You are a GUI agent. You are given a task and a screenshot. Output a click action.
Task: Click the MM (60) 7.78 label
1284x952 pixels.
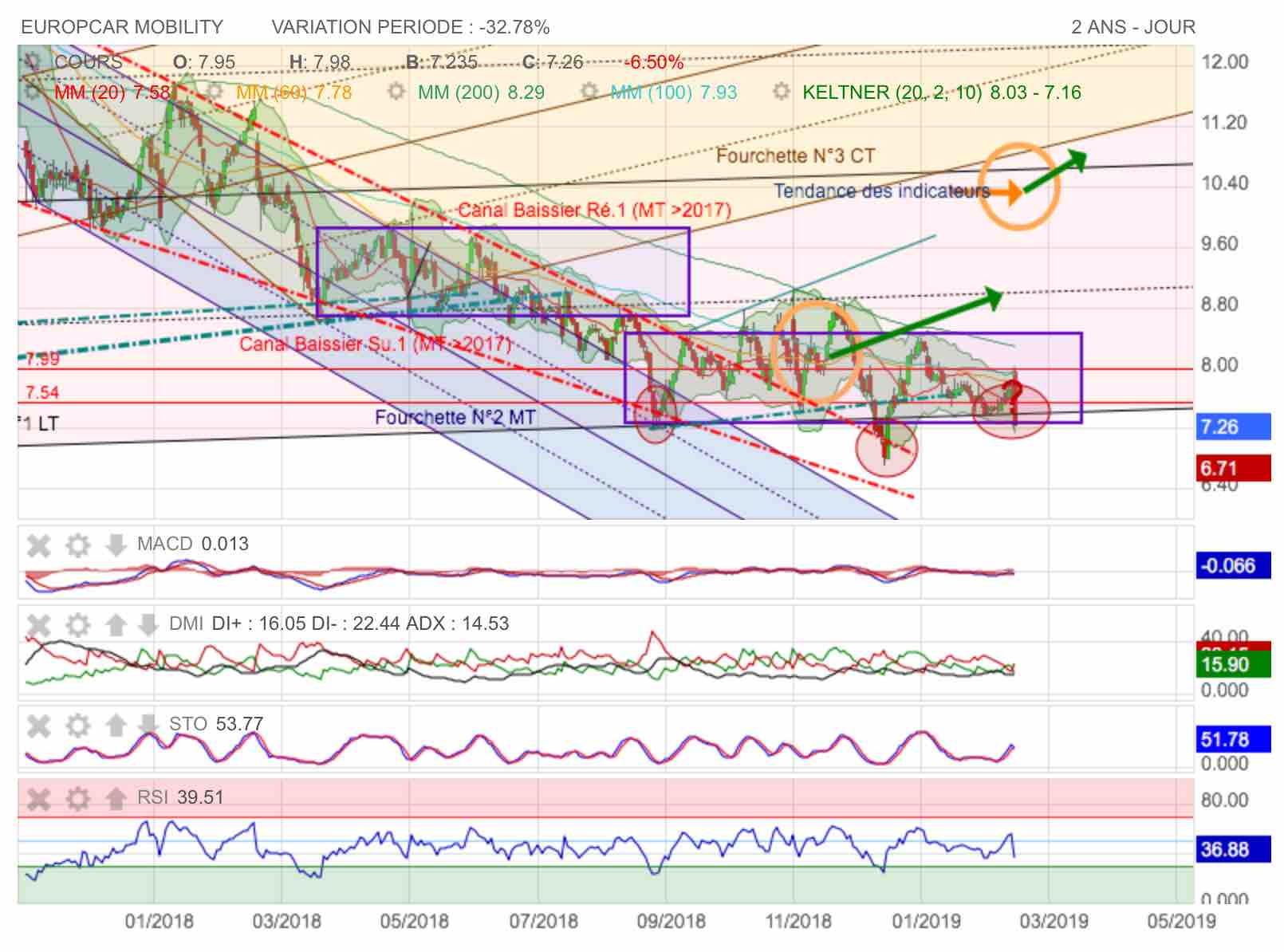click(293, 92)
